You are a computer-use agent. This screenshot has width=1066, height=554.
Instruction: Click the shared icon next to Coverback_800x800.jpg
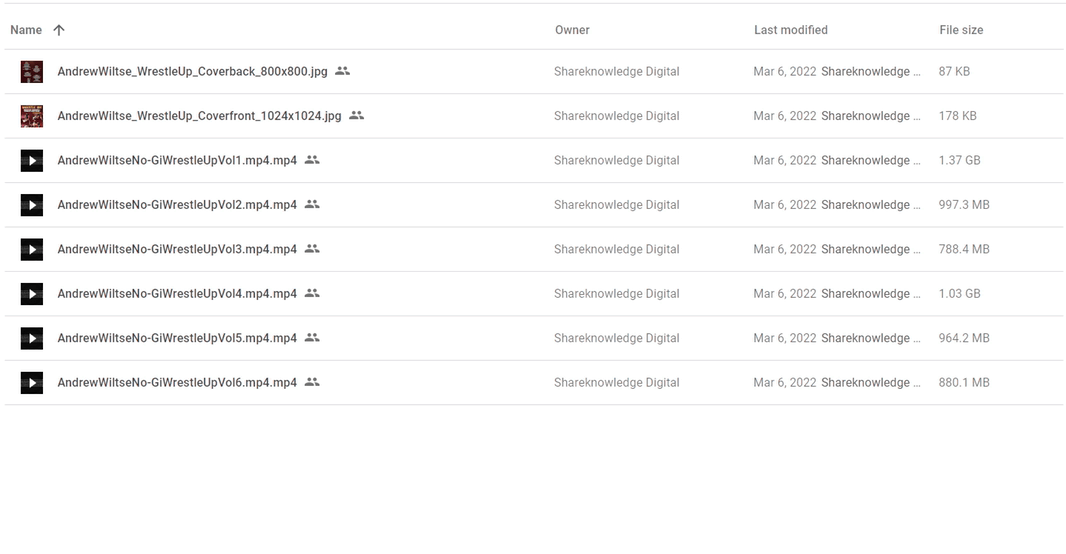(343, 71)
